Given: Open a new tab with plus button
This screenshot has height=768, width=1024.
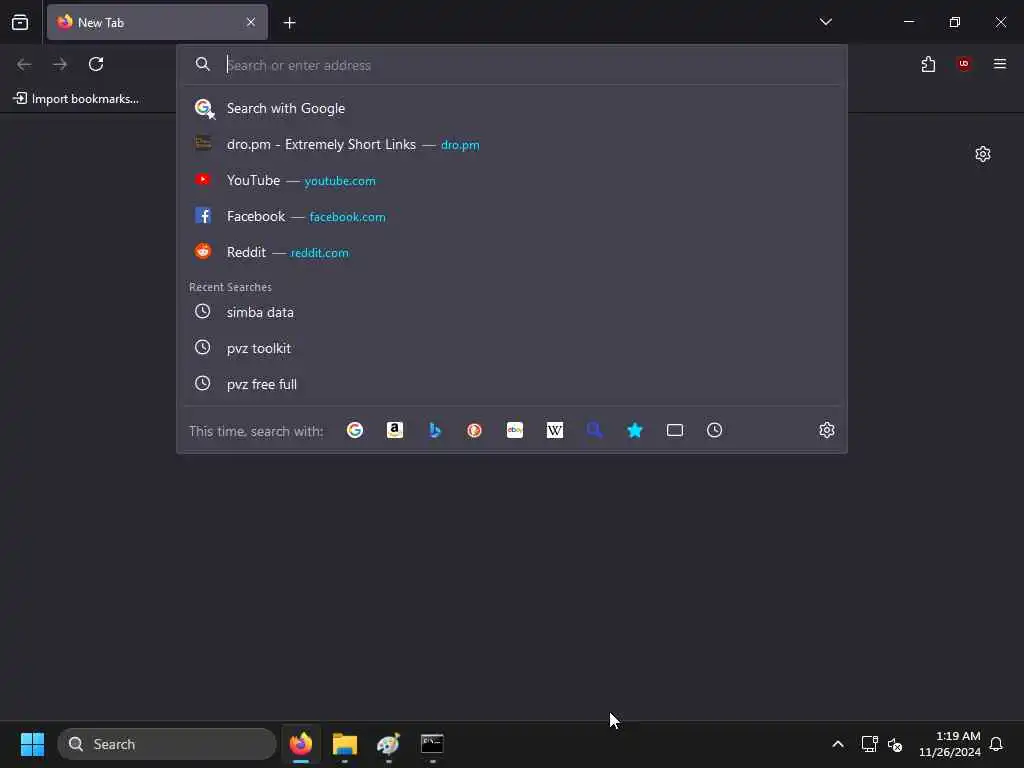Looking at the screenshot, I should coord(289,23).
